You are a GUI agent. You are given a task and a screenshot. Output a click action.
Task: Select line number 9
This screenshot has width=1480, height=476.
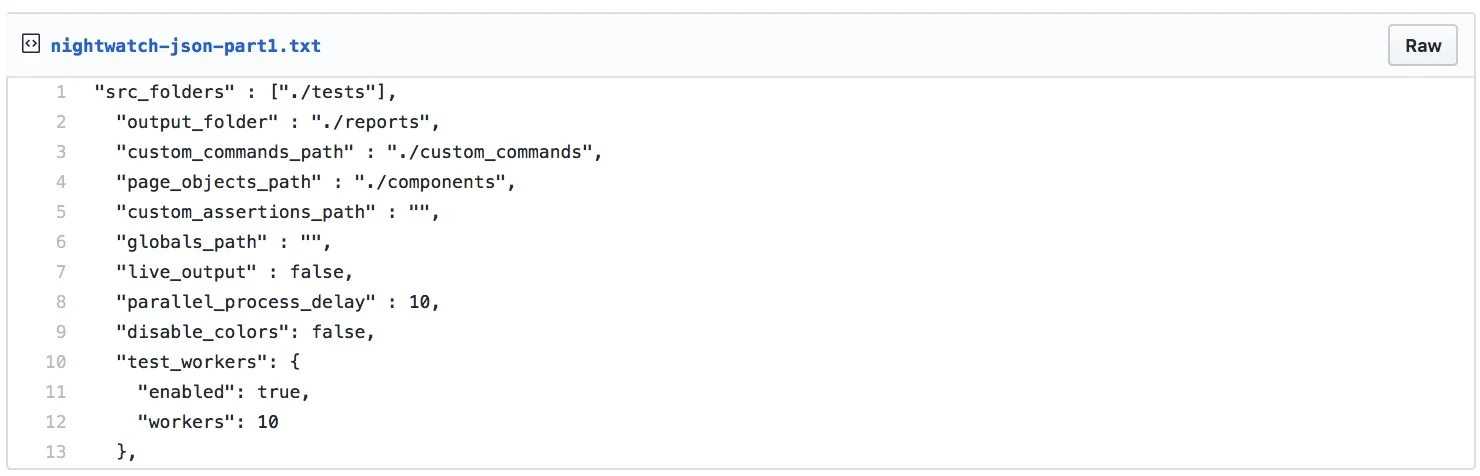(x=61, y=332)
